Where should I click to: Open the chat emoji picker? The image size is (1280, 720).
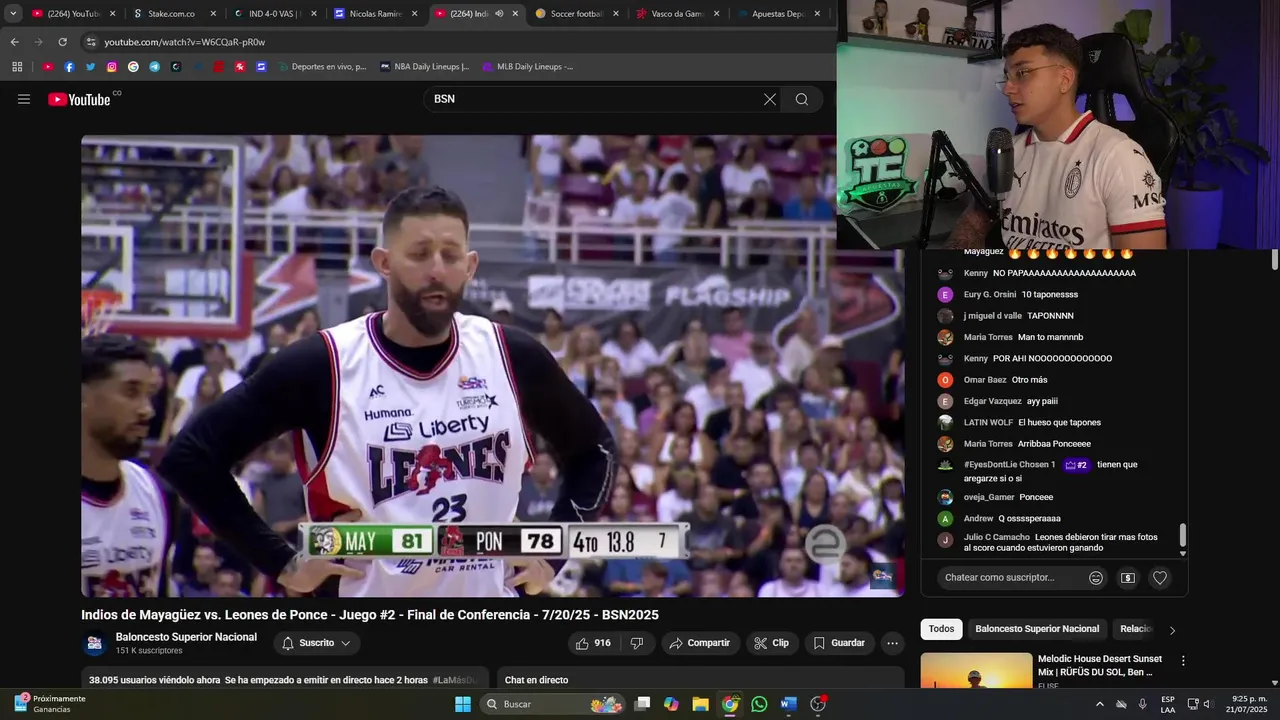pyautogui.click(x=1096, y=578)
